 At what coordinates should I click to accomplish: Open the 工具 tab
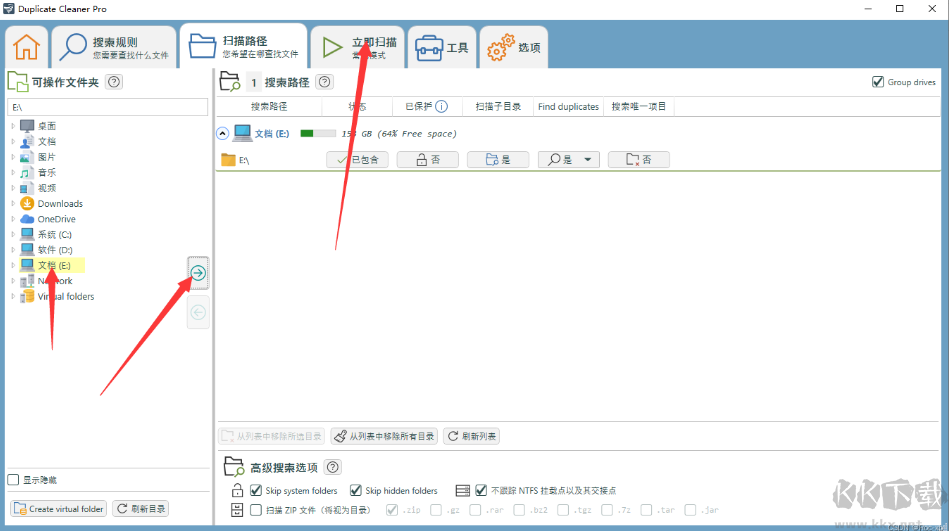click(x=442, y=47)
